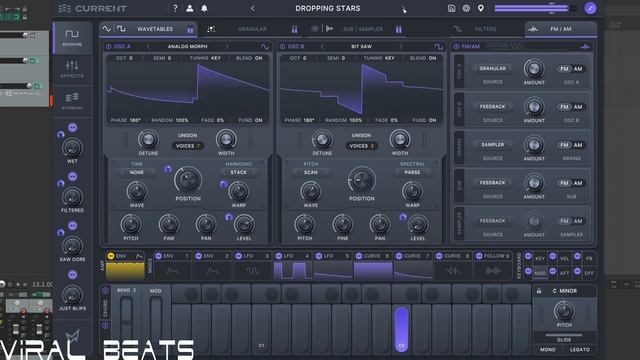Open the user account icon
The height and width of the screenshot is (360, 640).
tap(190, 8)
